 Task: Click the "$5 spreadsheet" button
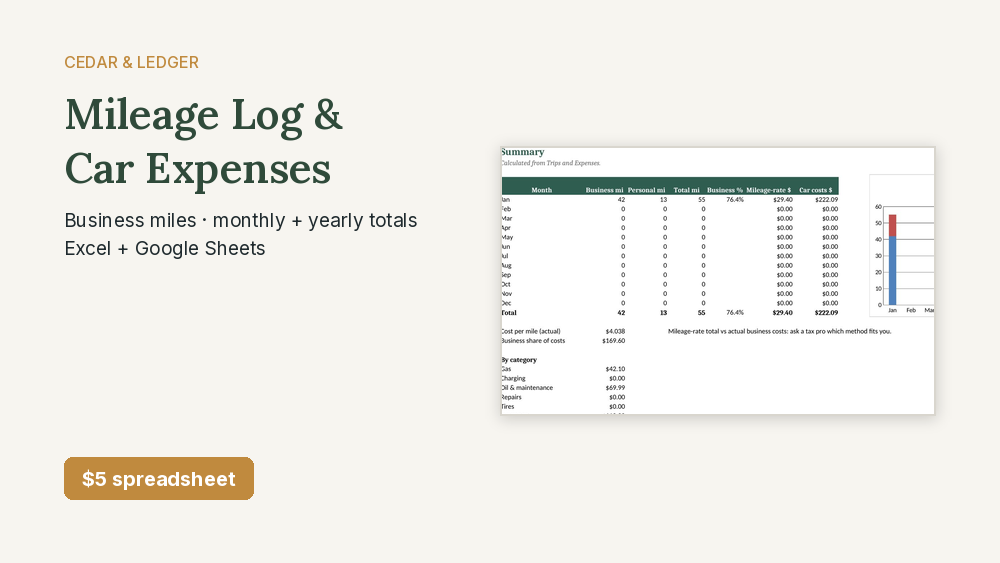point(159,478)
